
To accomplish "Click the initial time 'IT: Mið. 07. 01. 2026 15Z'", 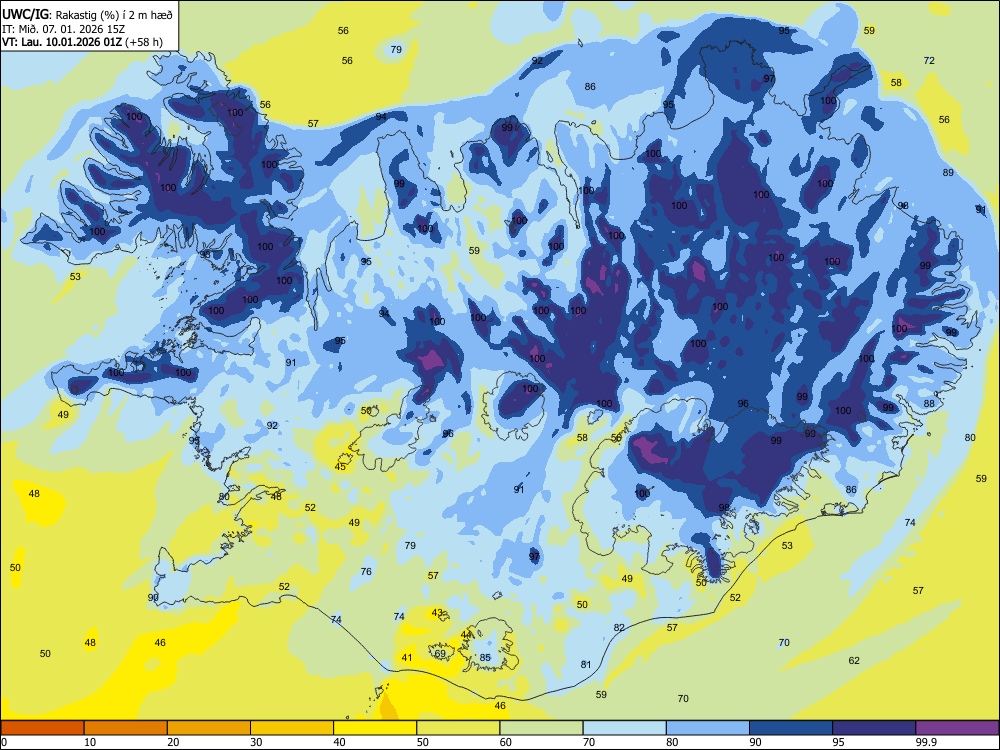I will click(x=62, y=29).
